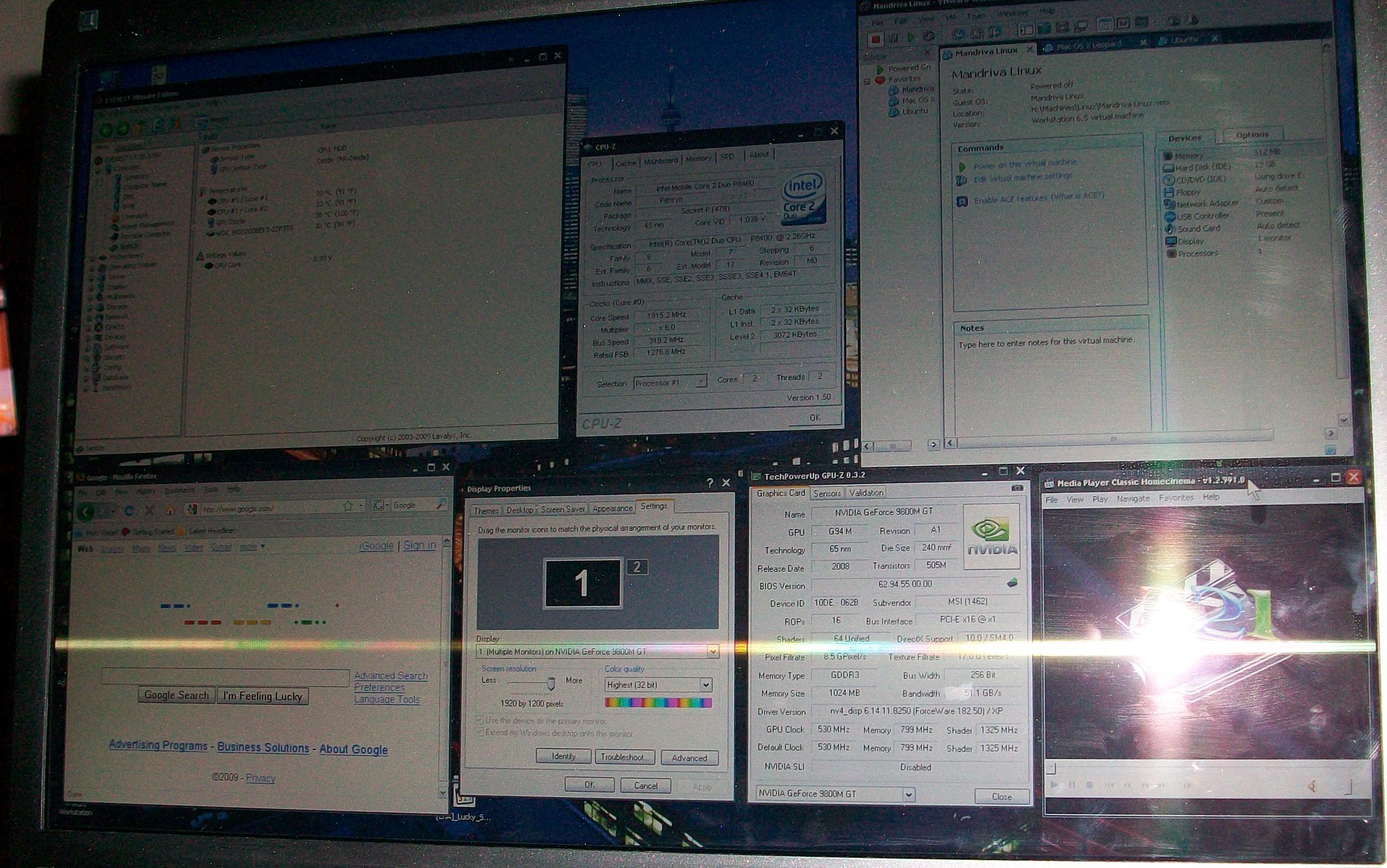
Task: Click the BIOS save chip icon in GPU-Z
Action: pos(1013,583)
